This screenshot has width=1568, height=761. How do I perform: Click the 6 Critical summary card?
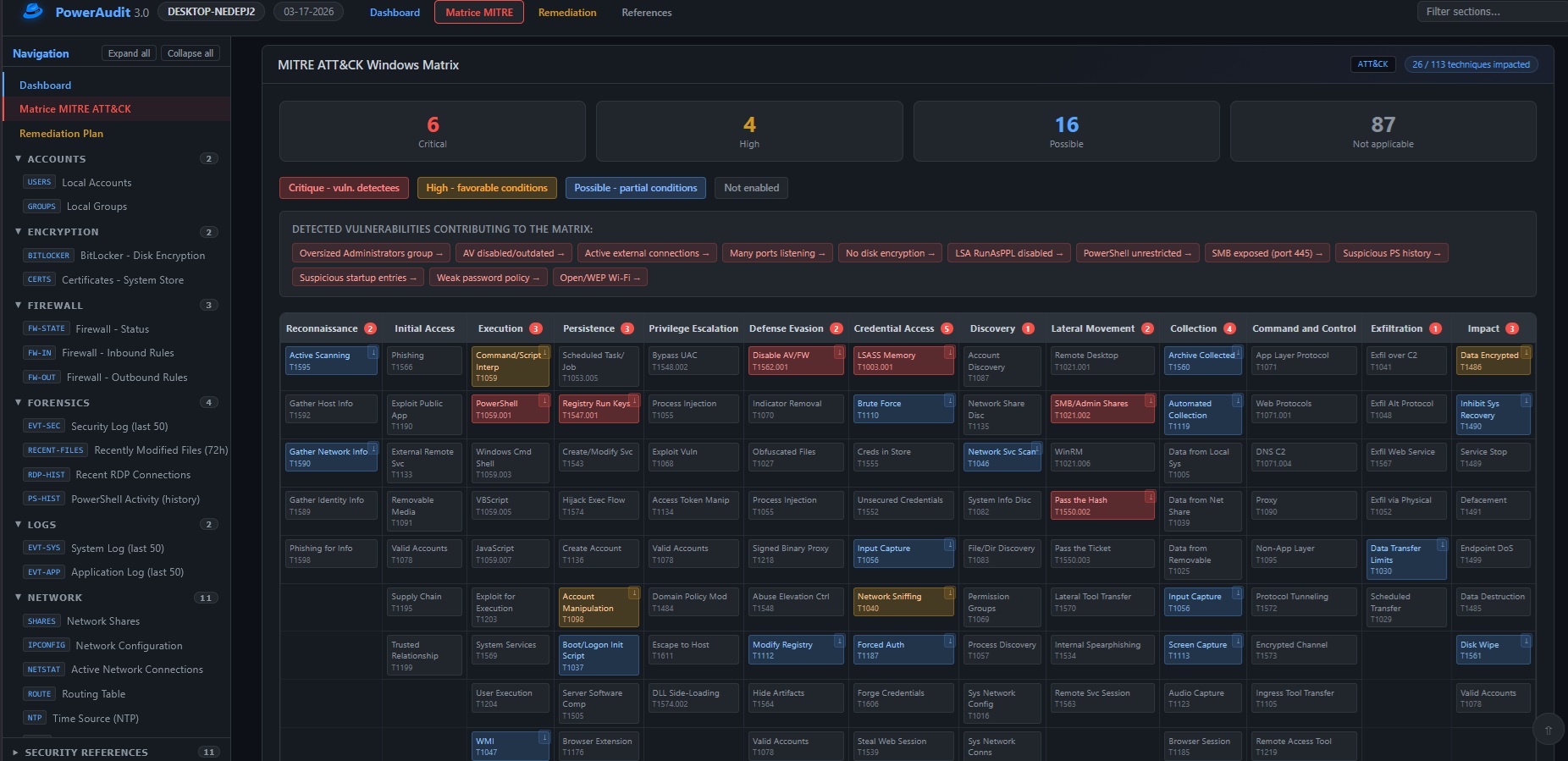point(433,131)
